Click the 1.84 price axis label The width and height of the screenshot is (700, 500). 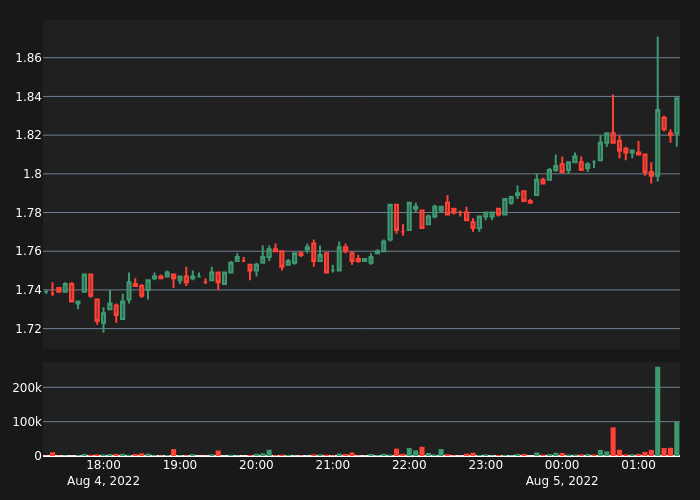click(x=29, y=96)
